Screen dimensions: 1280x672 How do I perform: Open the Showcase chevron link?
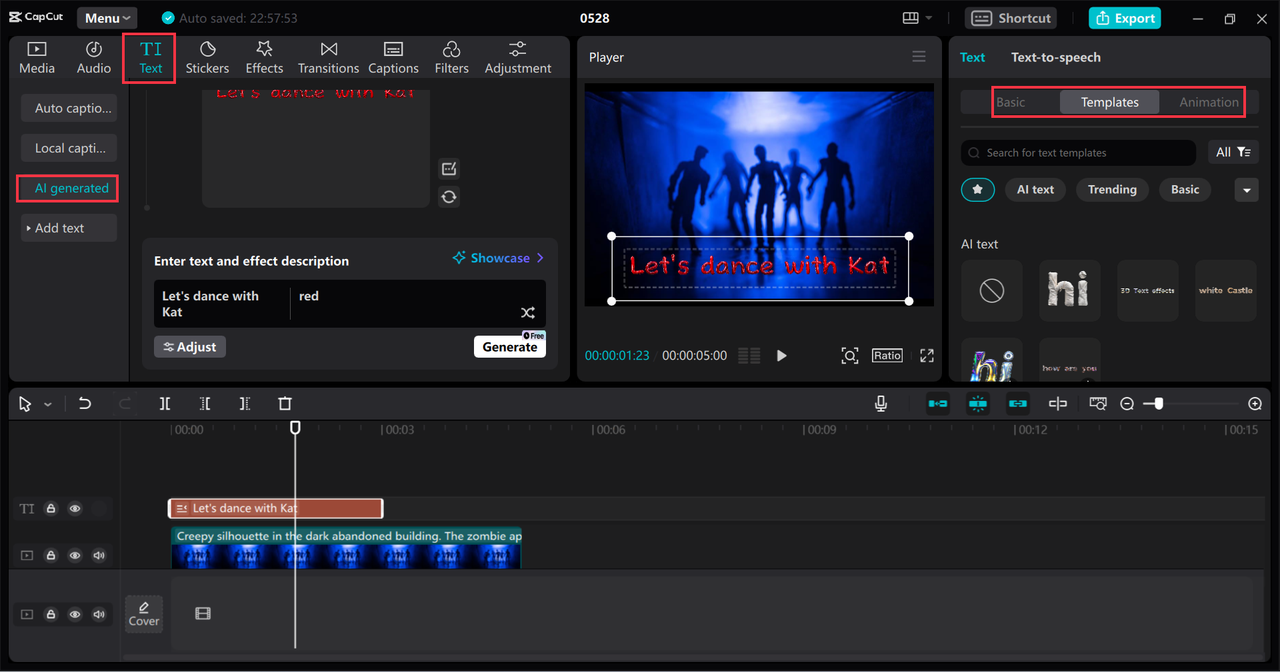pyautogui.click(x=499, y=258)
